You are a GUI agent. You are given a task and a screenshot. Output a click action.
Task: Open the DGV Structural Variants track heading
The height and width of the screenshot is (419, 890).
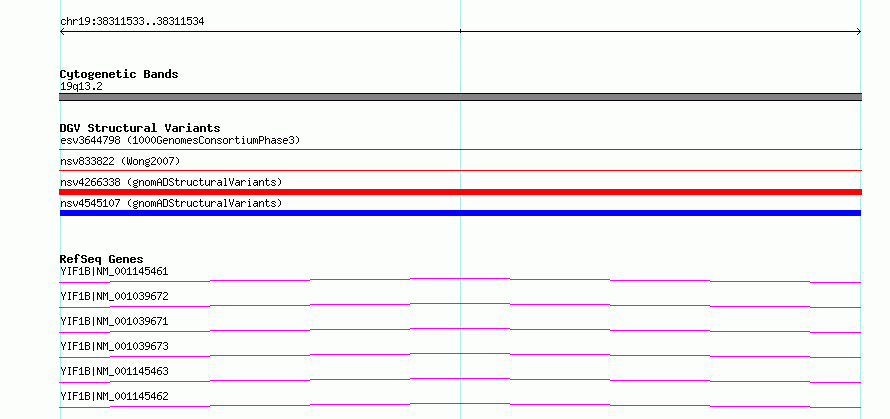coord(140,128)
